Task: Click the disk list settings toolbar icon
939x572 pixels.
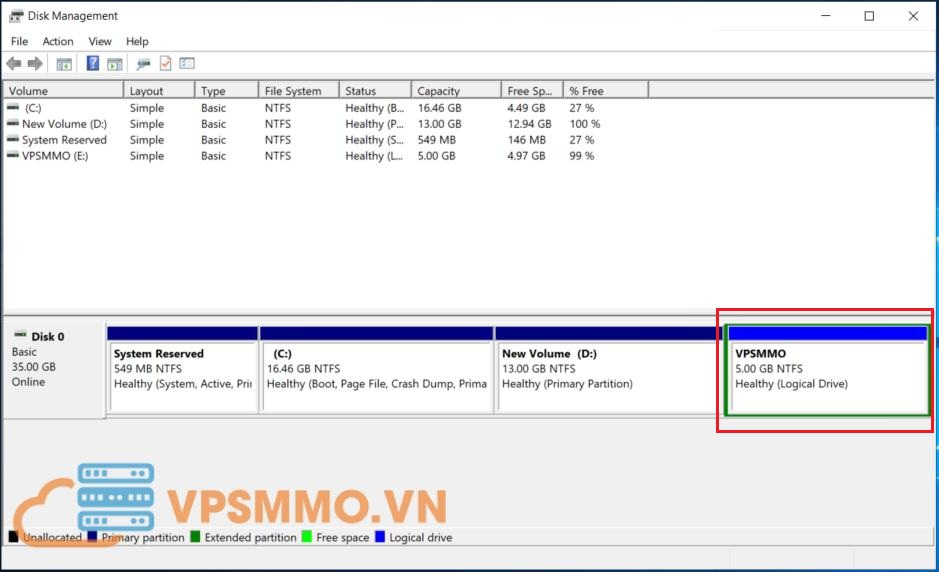Action: point(187,64)
